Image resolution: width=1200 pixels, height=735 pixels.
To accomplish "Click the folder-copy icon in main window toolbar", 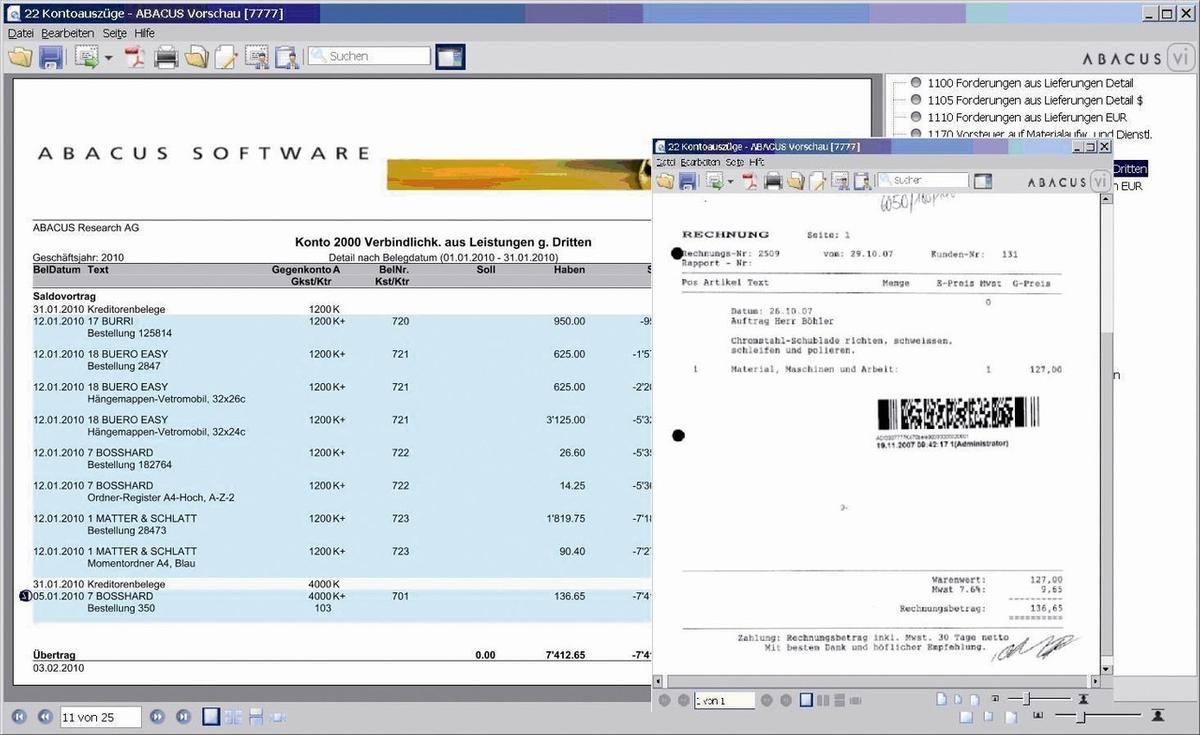I will [x=196, y=57].
